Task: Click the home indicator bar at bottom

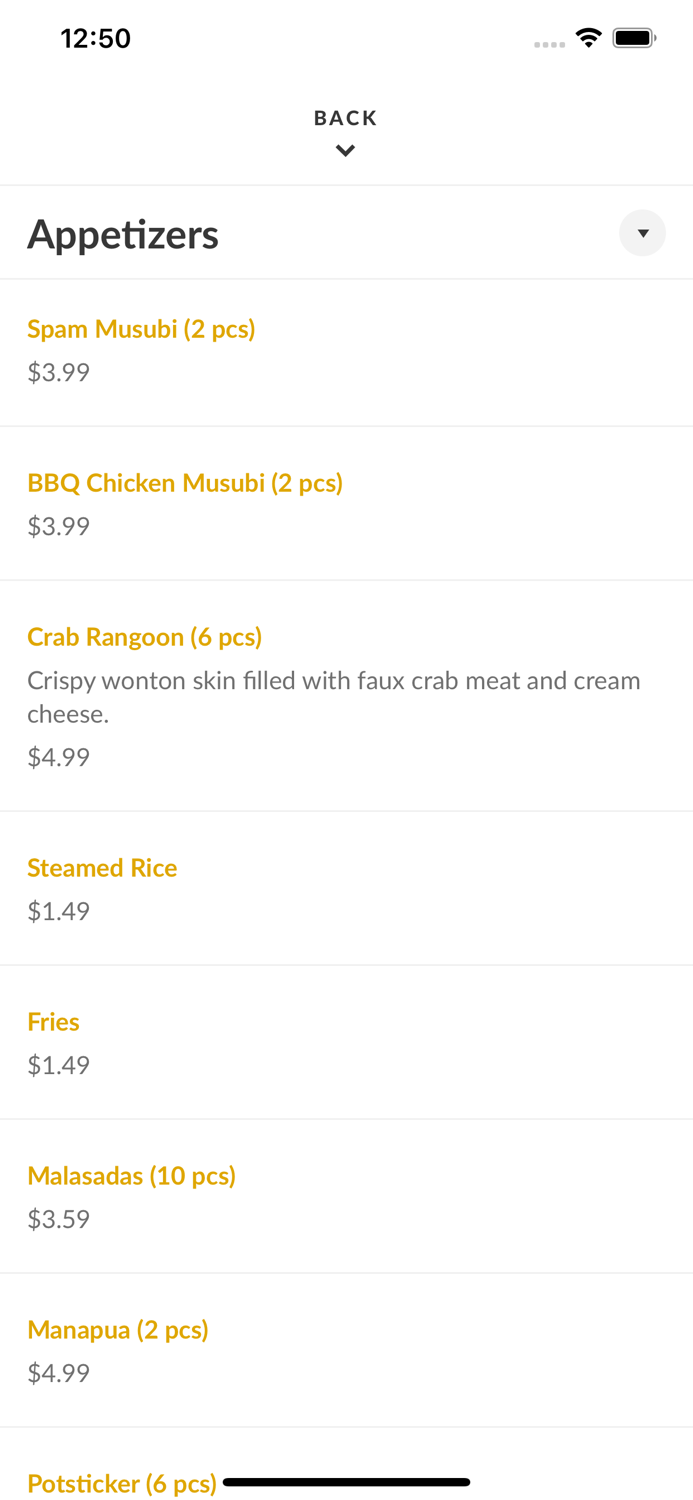Action: (x=346, y=1482)
